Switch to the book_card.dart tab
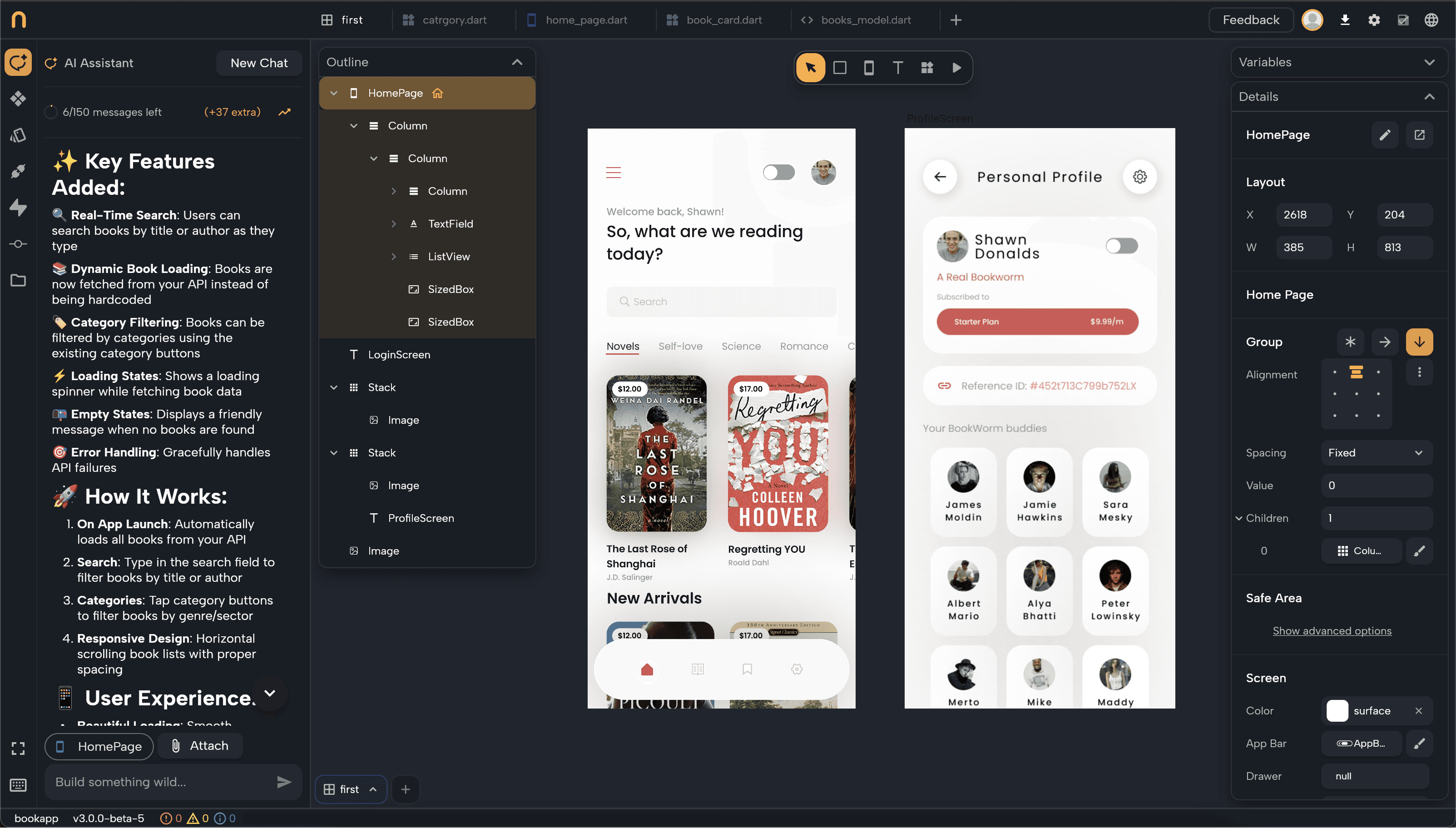This screenshot has width=1456, height=828. click(x=724, y=20)
